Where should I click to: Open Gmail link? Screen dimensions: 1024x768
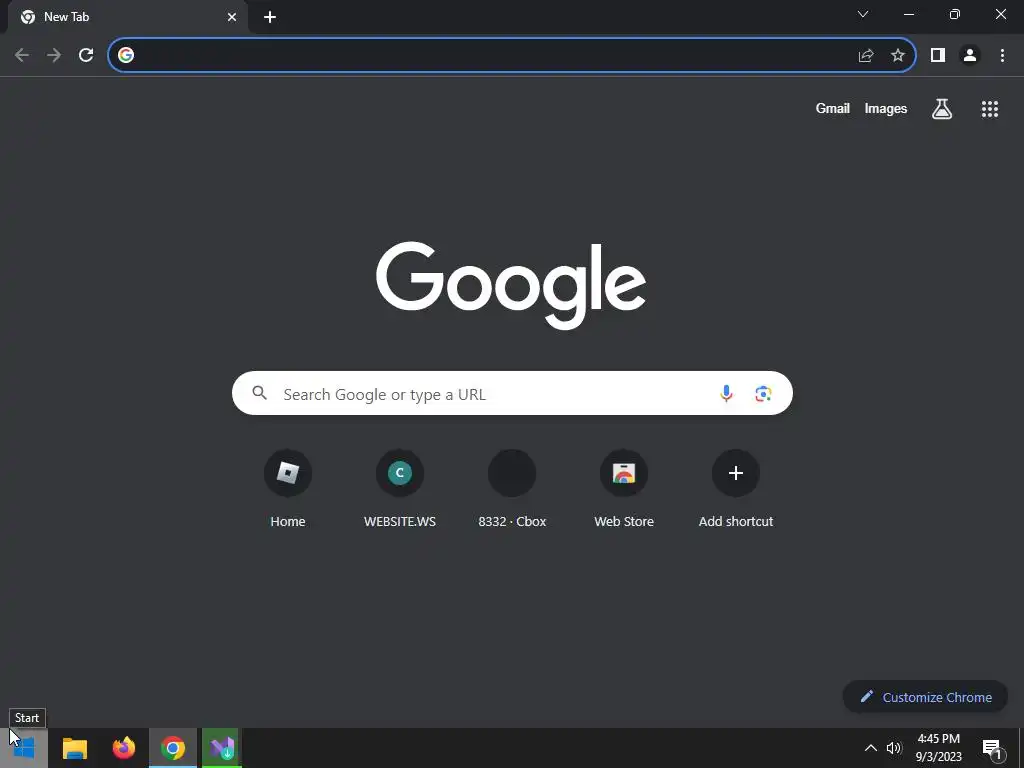click(833, 108)
